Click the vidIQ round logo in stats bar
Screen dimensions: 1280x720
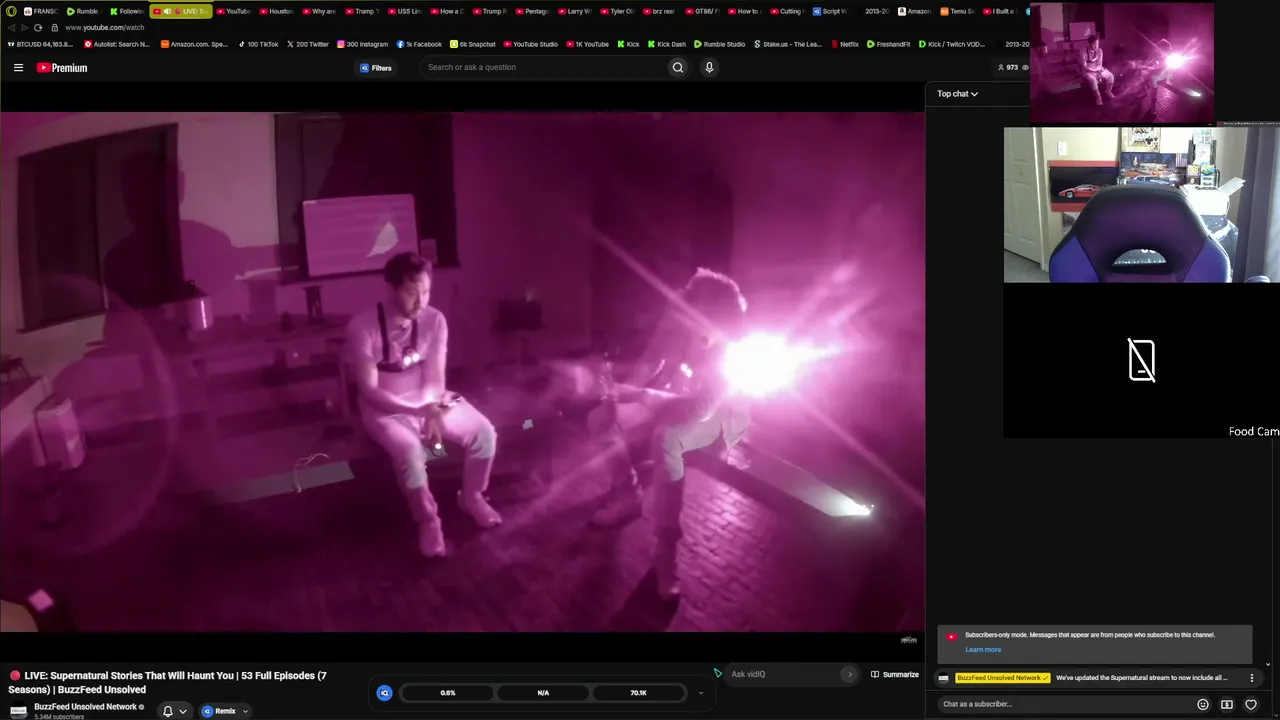[x=384, y=692]
